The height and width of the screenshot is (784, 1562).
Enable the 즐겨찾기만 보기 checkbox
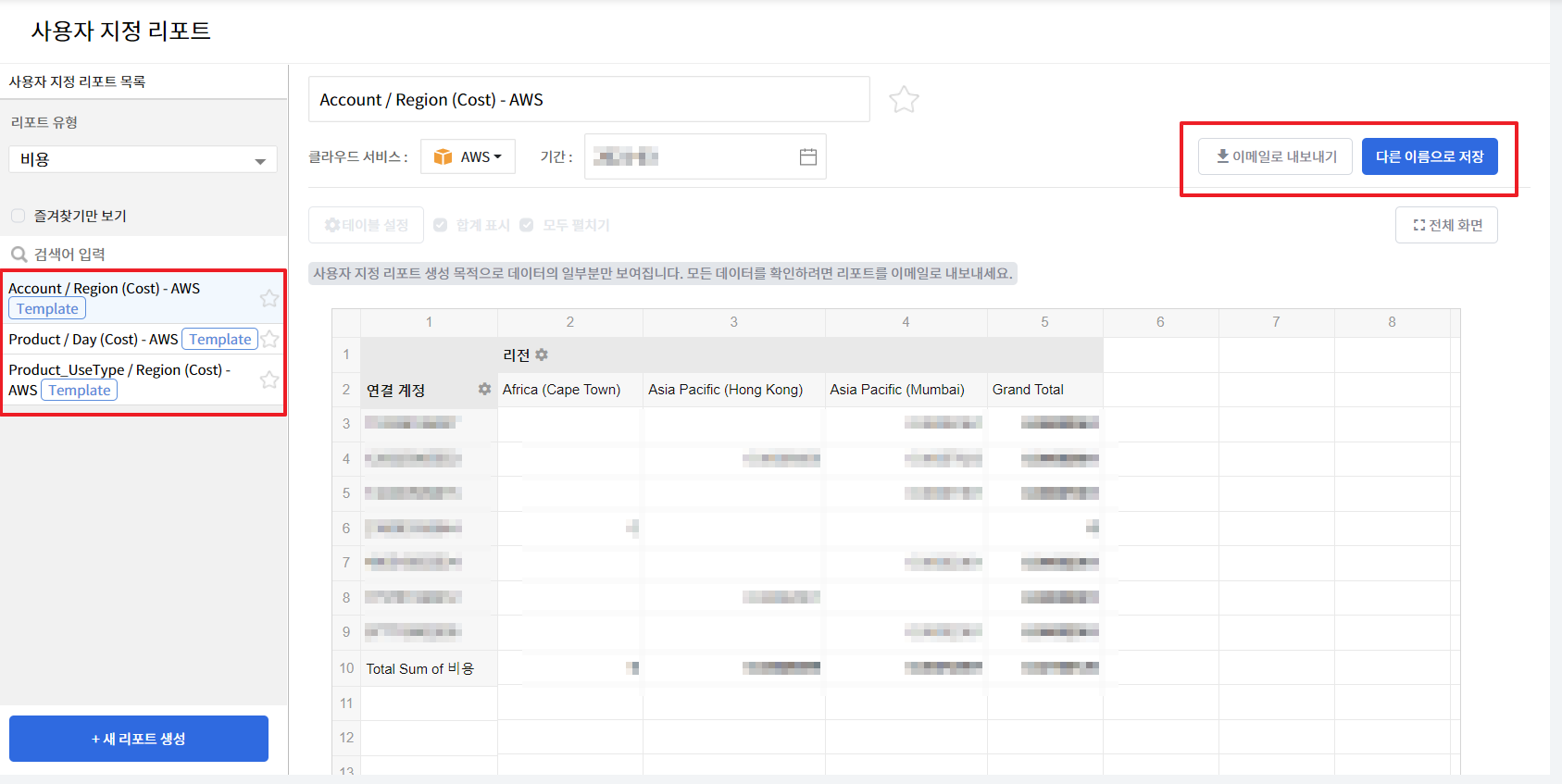point(19,216)
